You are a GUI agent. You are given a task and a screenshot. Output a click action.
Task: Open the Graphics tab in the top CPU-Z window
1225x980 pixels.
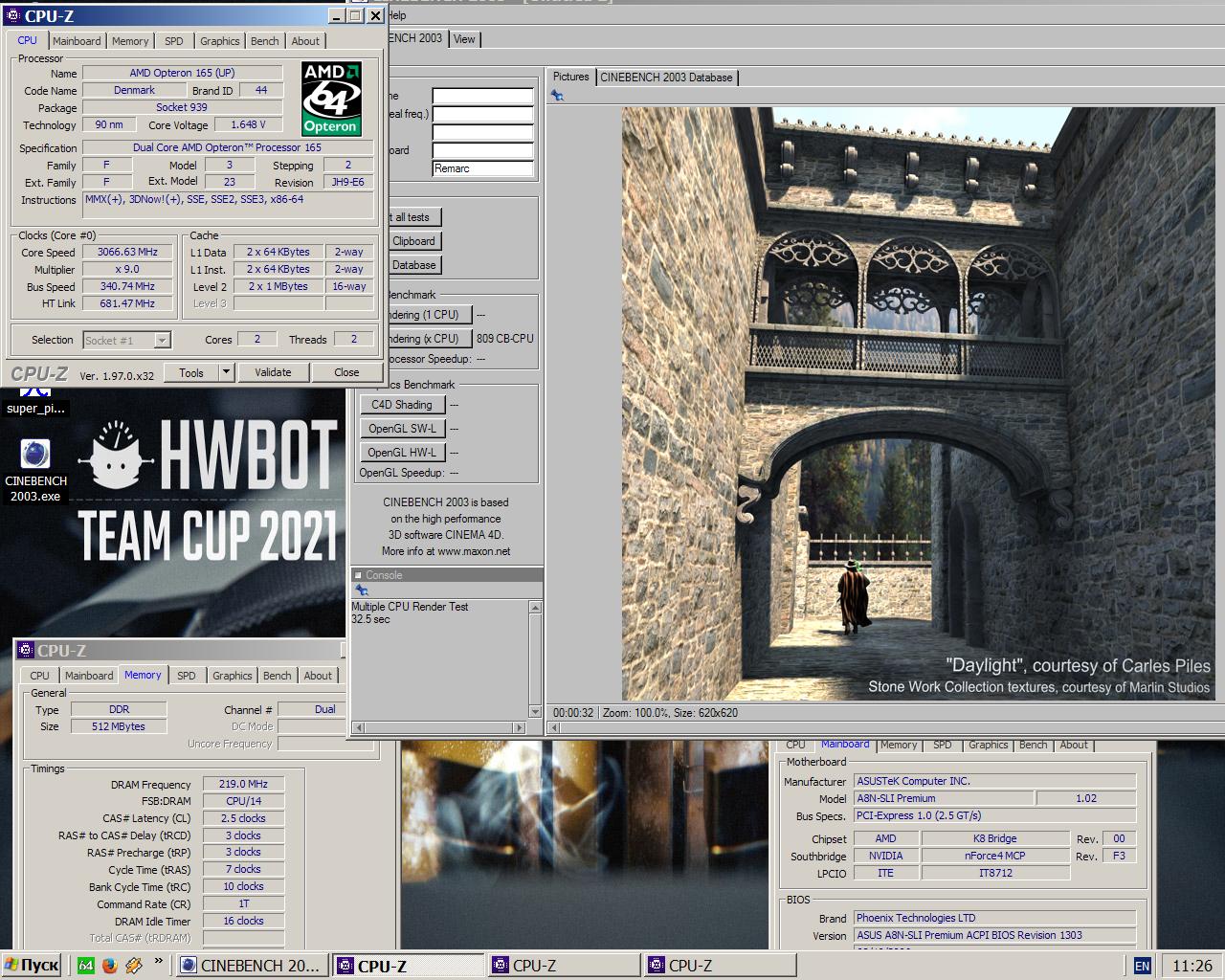219,41
